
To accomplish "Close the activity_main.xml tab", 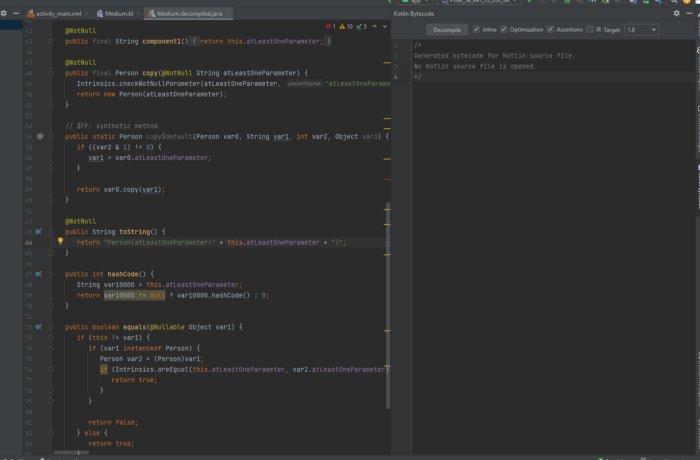I will (86, 14).
